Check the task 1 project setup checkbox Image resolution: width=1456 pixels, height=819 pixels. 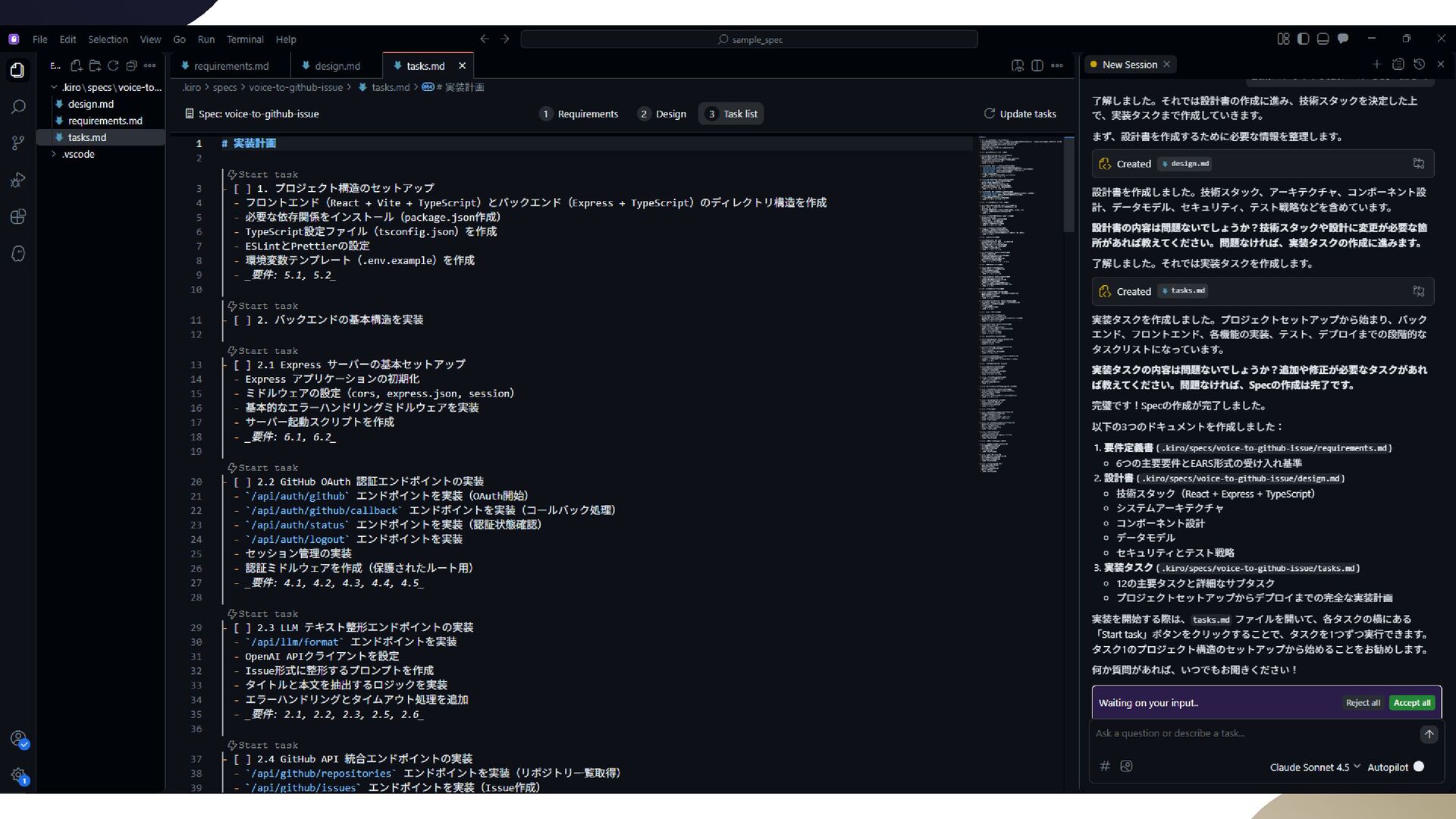[x=243, y=188]
